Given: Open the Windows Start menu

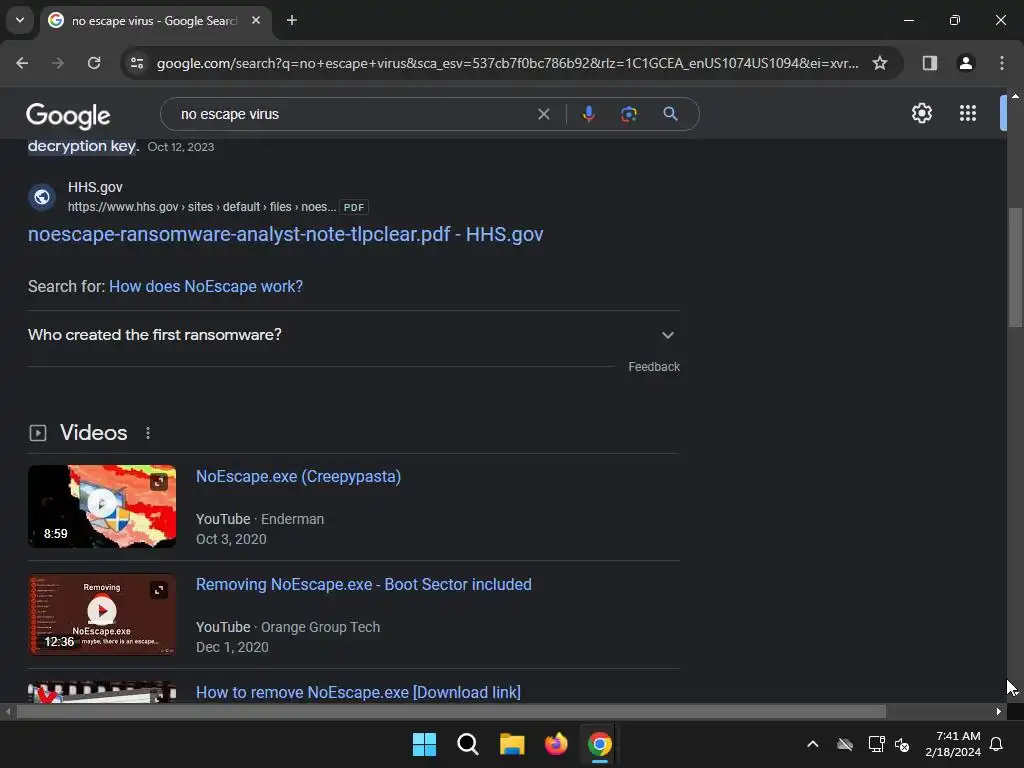Looking at the screenshot, I should (424, 744).
